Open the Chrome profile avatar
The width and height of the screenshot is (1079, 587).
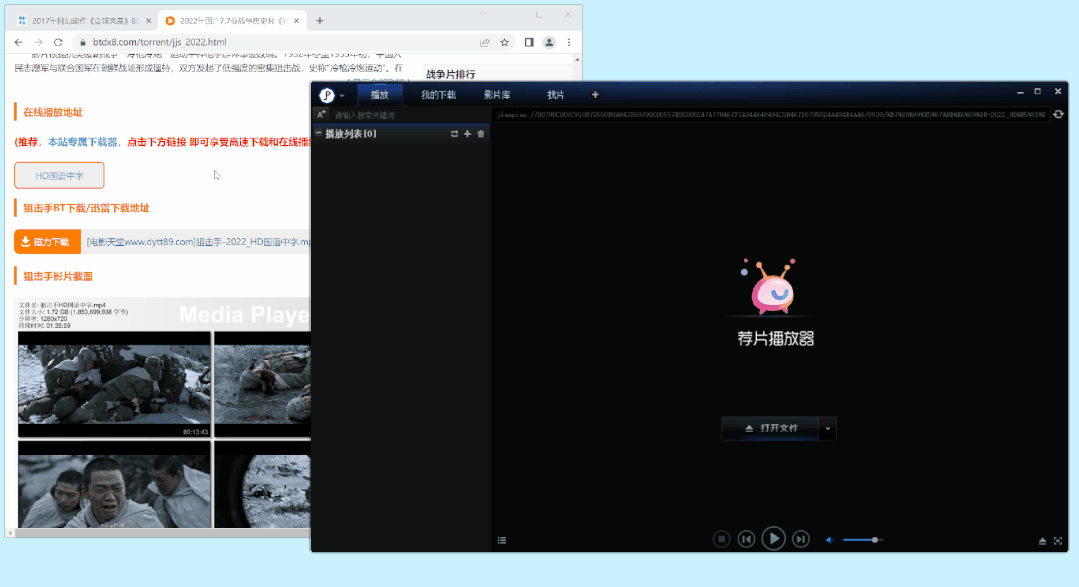tap(549, 42)
